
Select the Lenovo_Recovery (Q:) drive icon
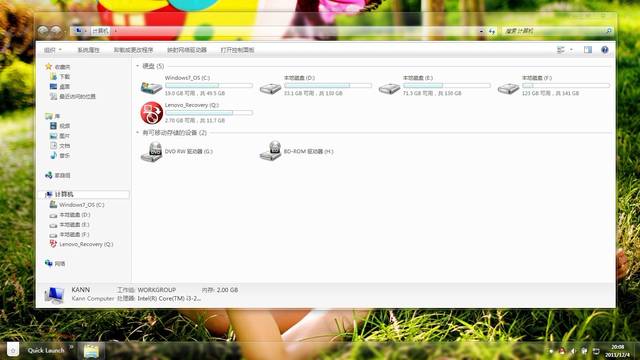tap(151, 113)
